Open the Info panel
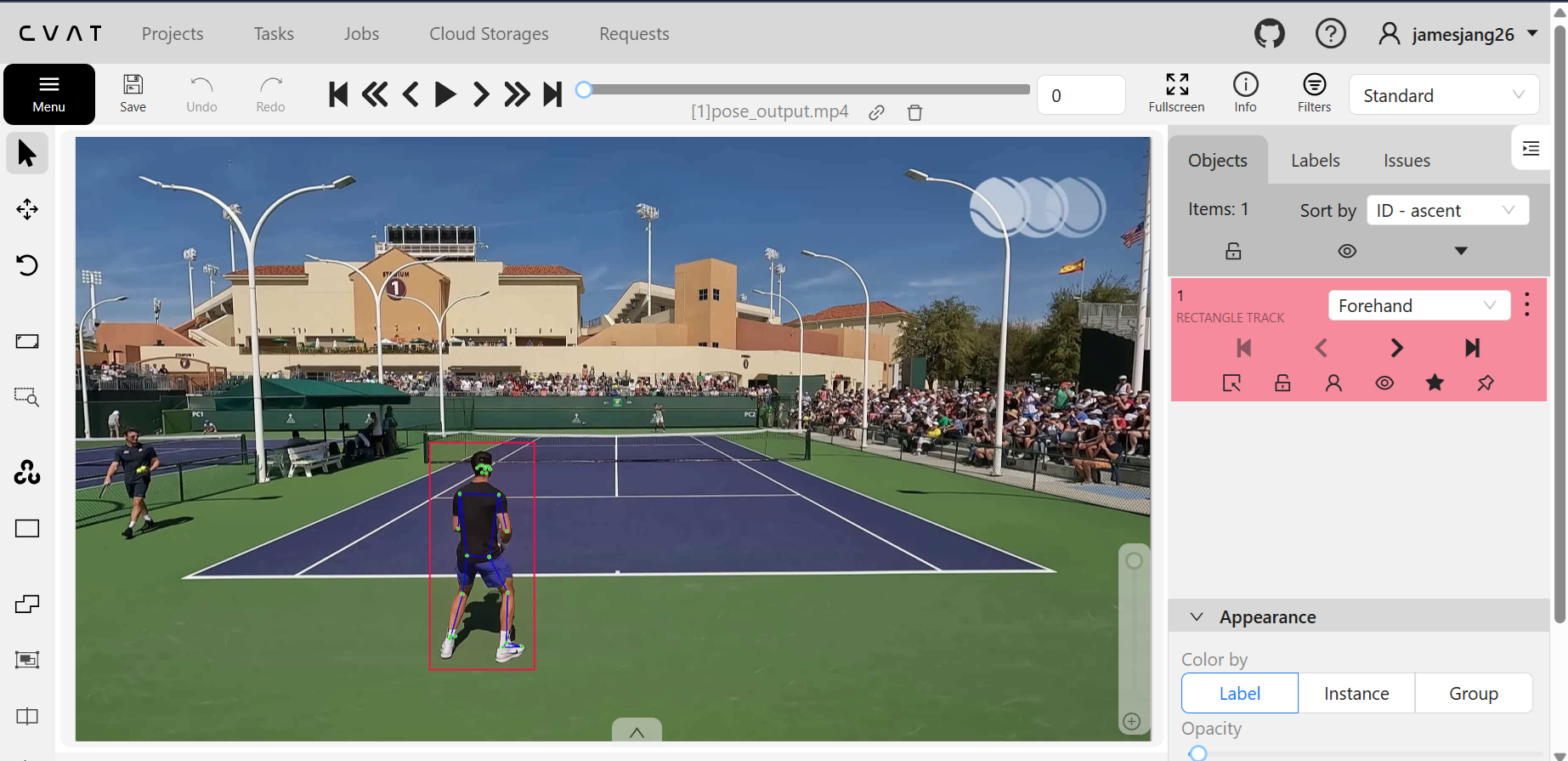This screenshot has height=761, width=1568. [1245, 94]
